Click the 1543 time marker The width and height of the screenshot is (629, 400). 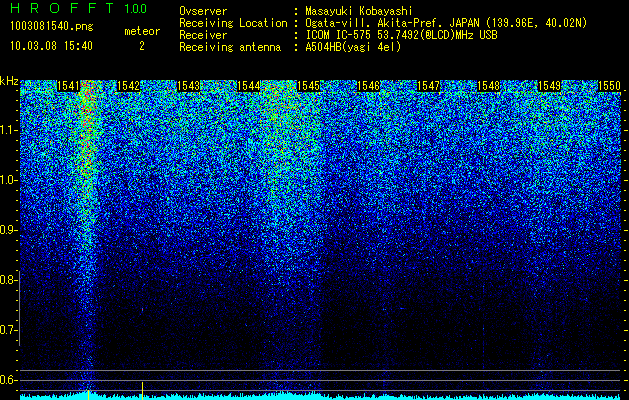(189, 85)
